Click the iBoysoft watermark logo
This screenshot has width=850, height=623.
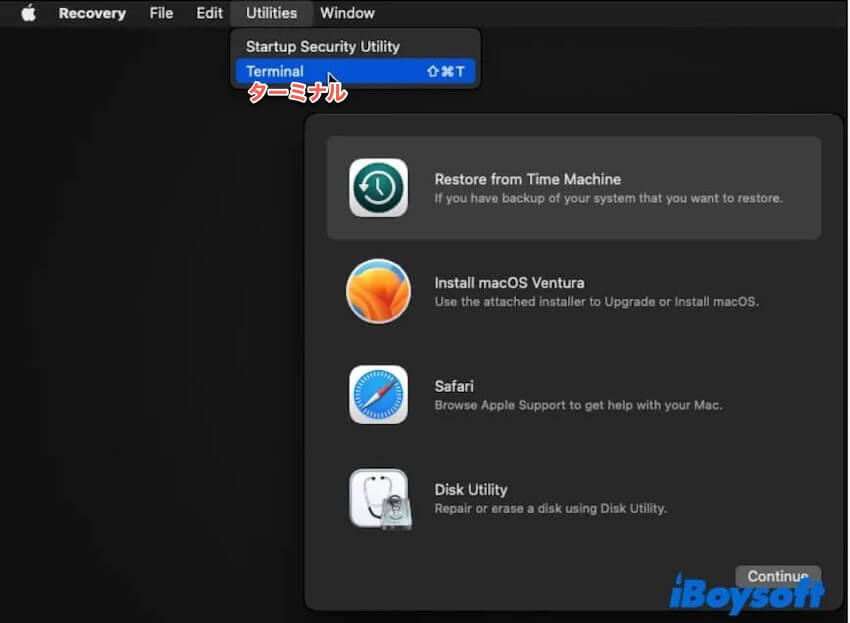[746, 592]
